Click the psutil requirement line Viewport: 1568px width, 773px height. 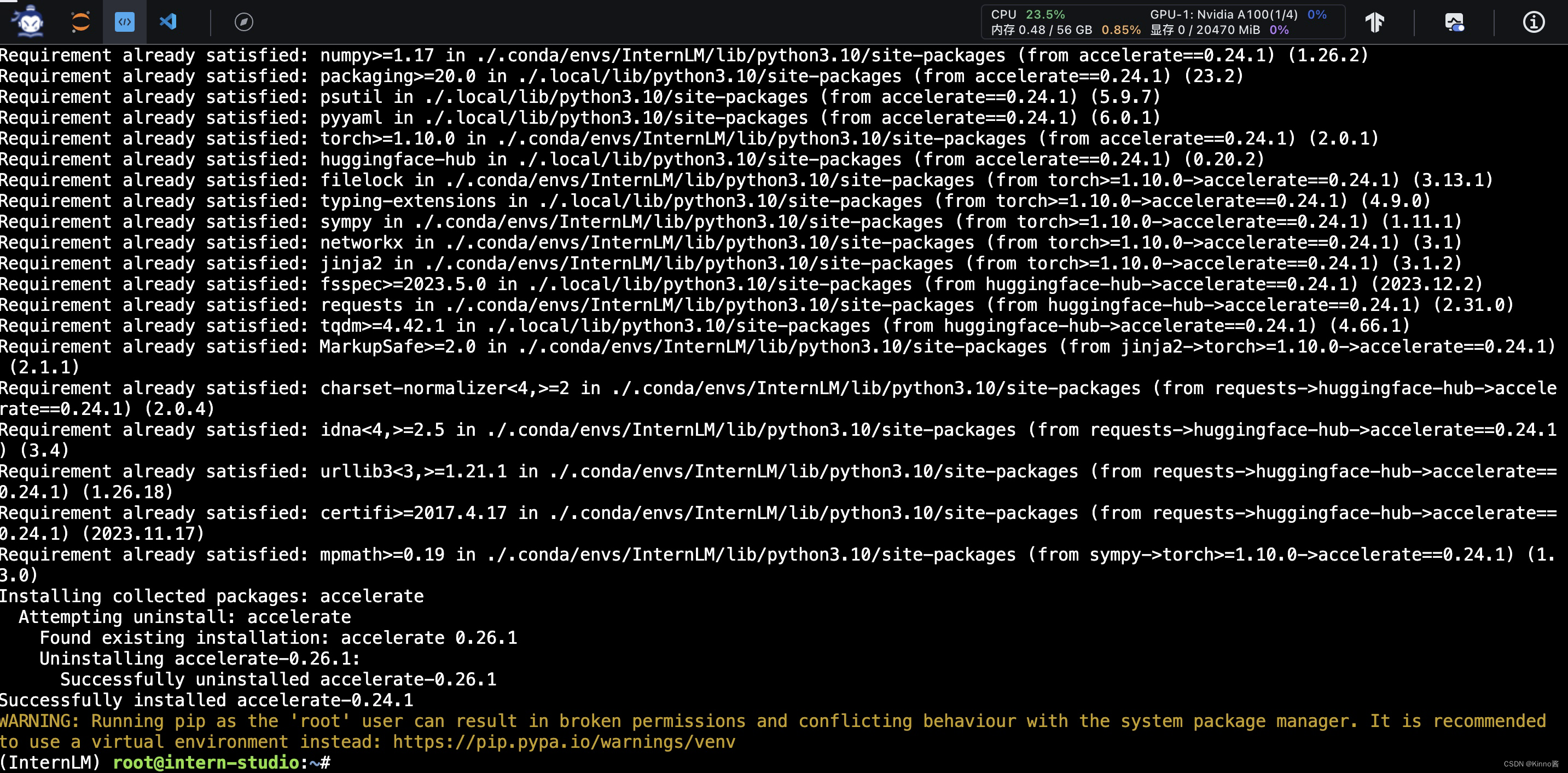tap(580, 97)
